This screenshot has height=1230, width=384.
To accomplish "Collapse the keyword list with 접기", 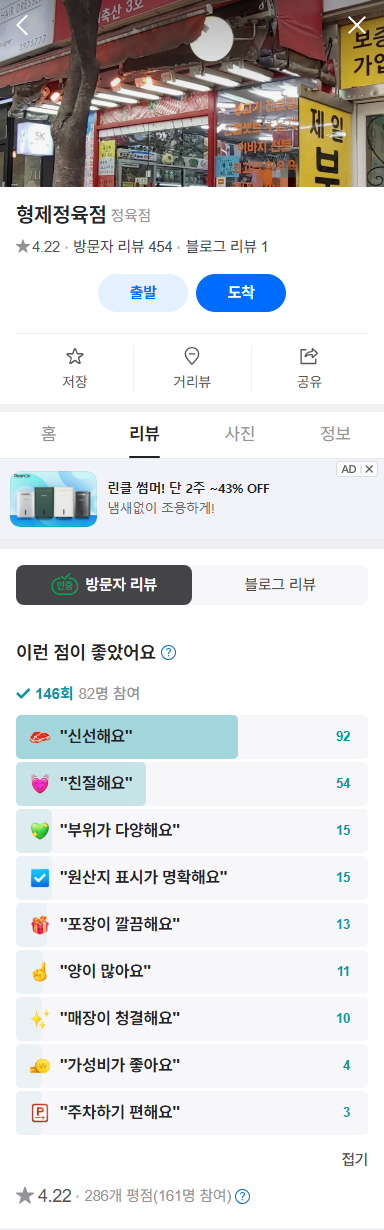I will coord(355,1159).
